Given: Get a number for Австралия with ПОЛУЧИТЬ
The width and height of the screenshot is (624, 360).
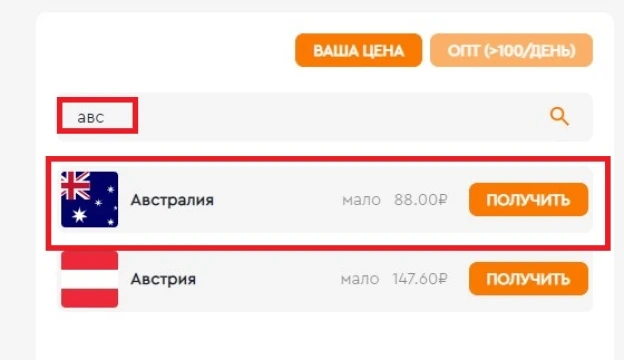Looking at the screenshot, I should tap(528, 200).
